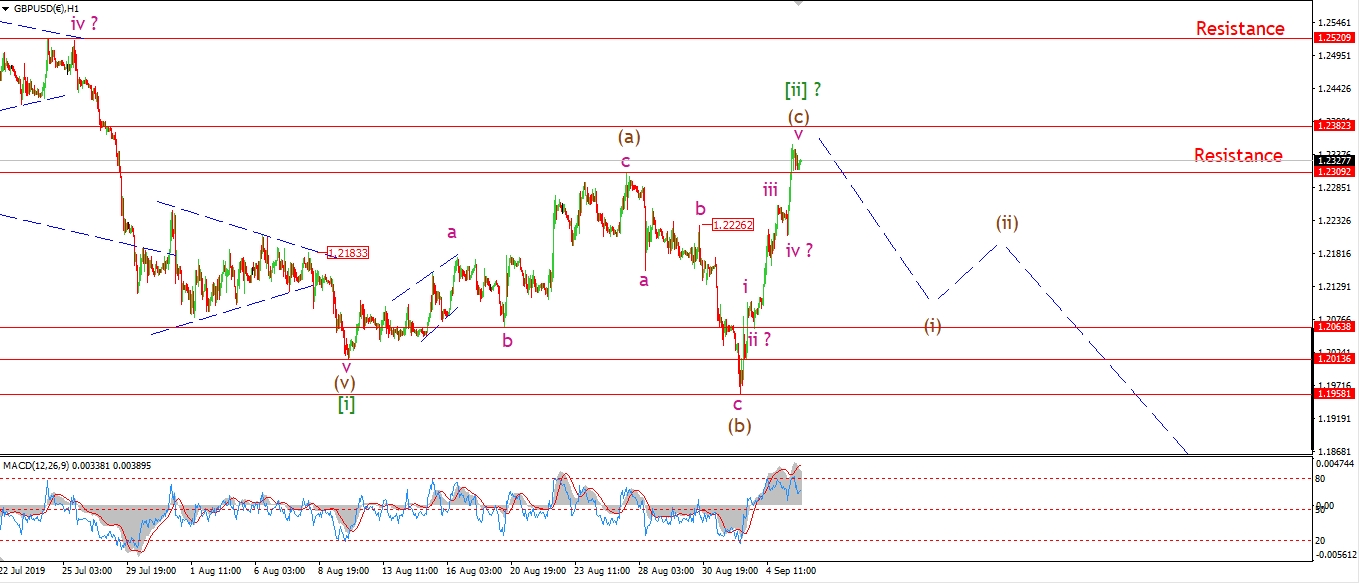The image size is (1360, 584).
Task: Click the brown (a) wave label
Action: pyautogui.click(x=629, y=138)
